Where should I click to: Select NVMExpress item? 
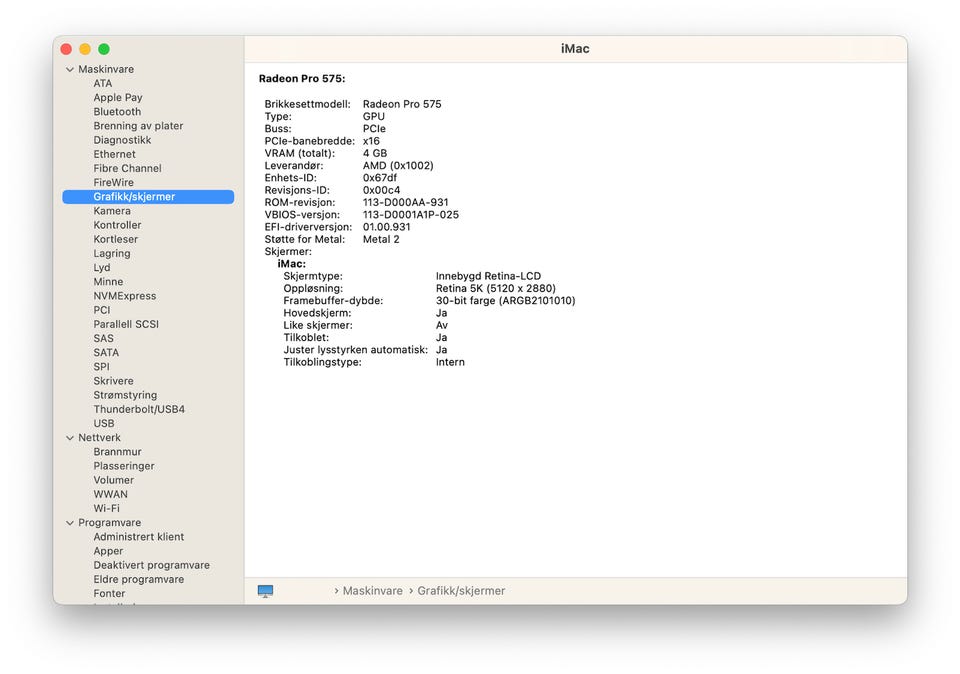click(125, 296)
